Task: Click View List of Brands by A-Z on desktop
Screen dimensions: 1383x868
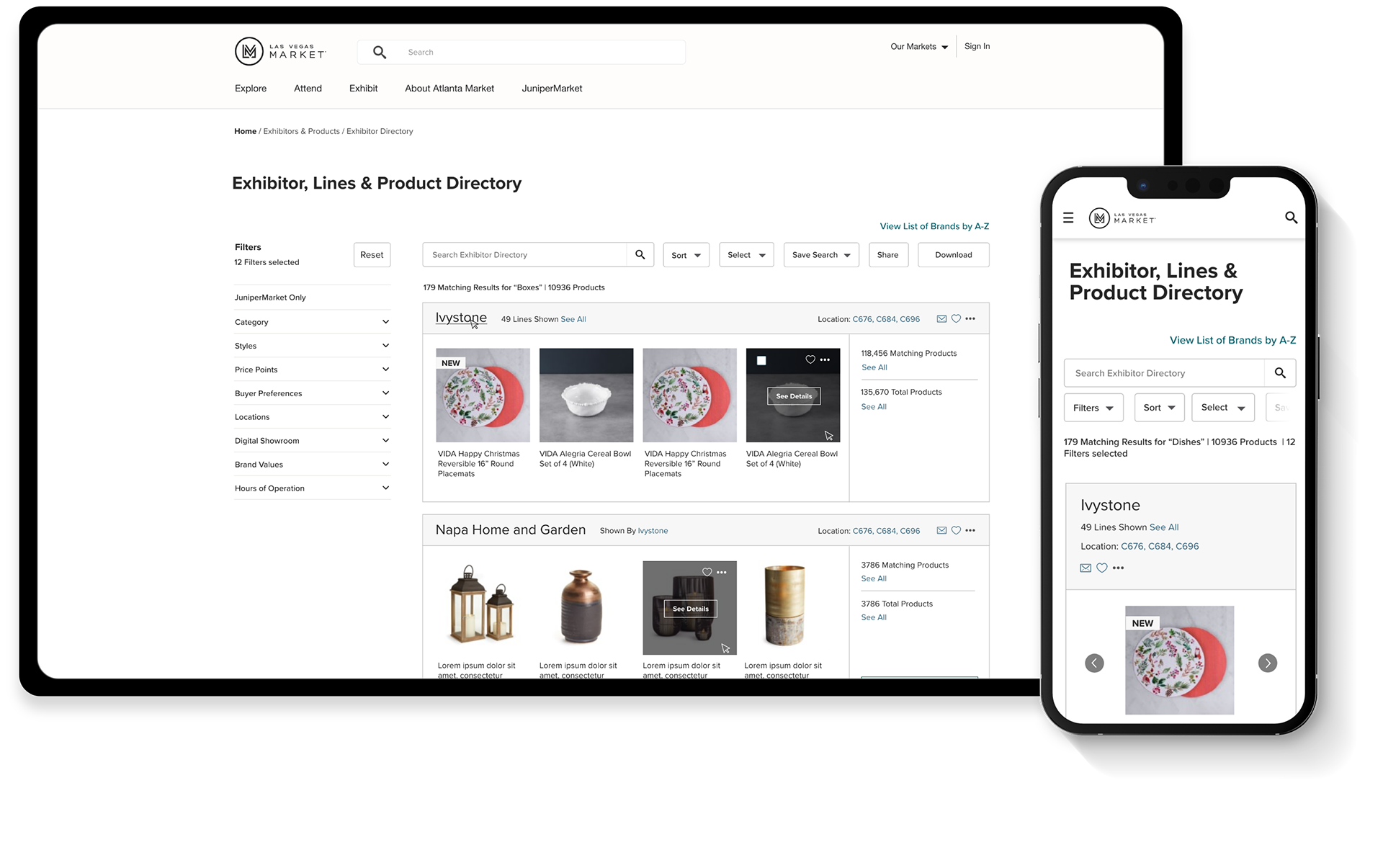Action: 934,226
